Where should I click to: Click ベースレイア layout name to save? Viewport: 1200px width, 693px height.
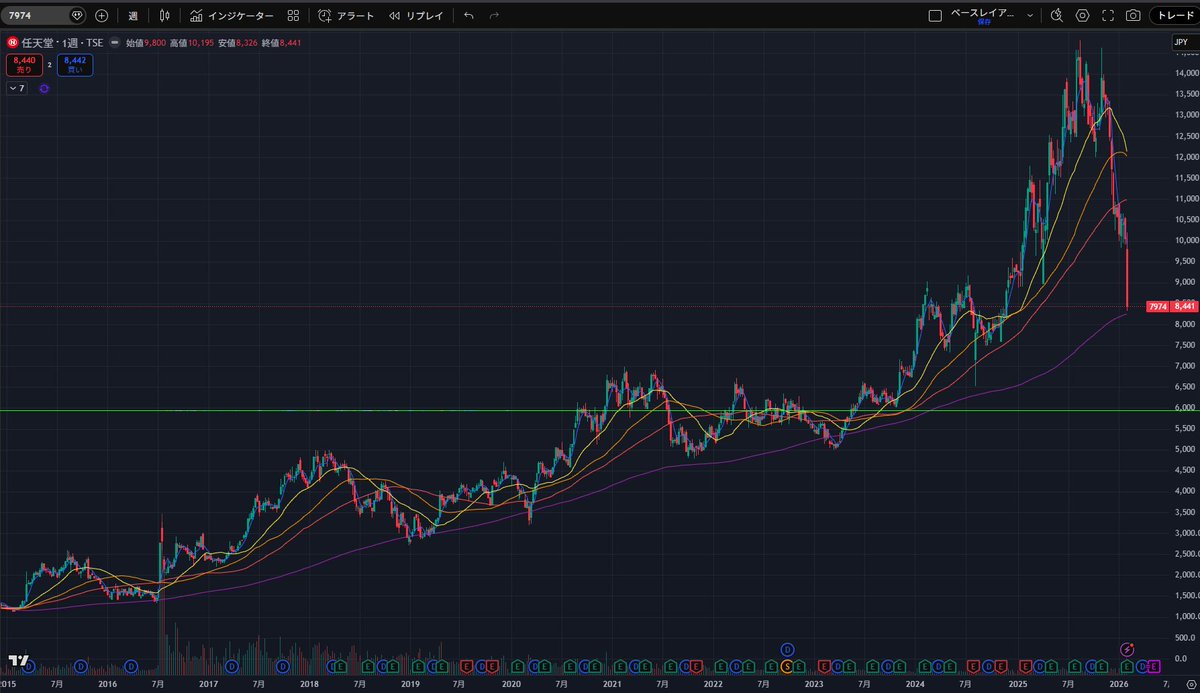pos(982,16)
